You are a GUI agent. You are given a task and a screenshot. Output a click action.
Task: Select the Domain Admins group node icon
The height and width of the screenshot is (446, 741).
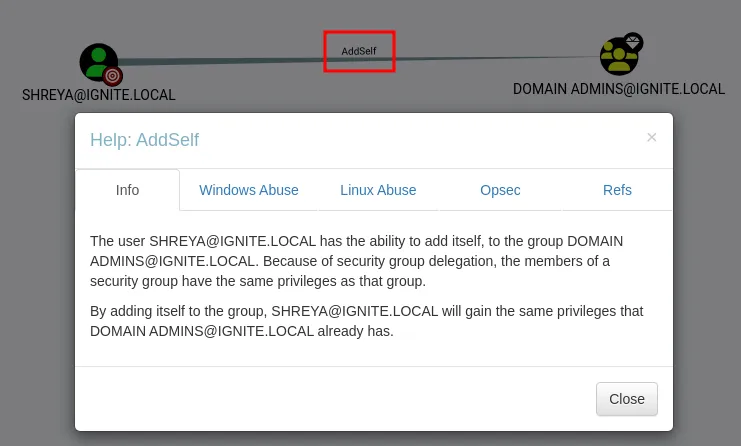(x=618, y=57)
